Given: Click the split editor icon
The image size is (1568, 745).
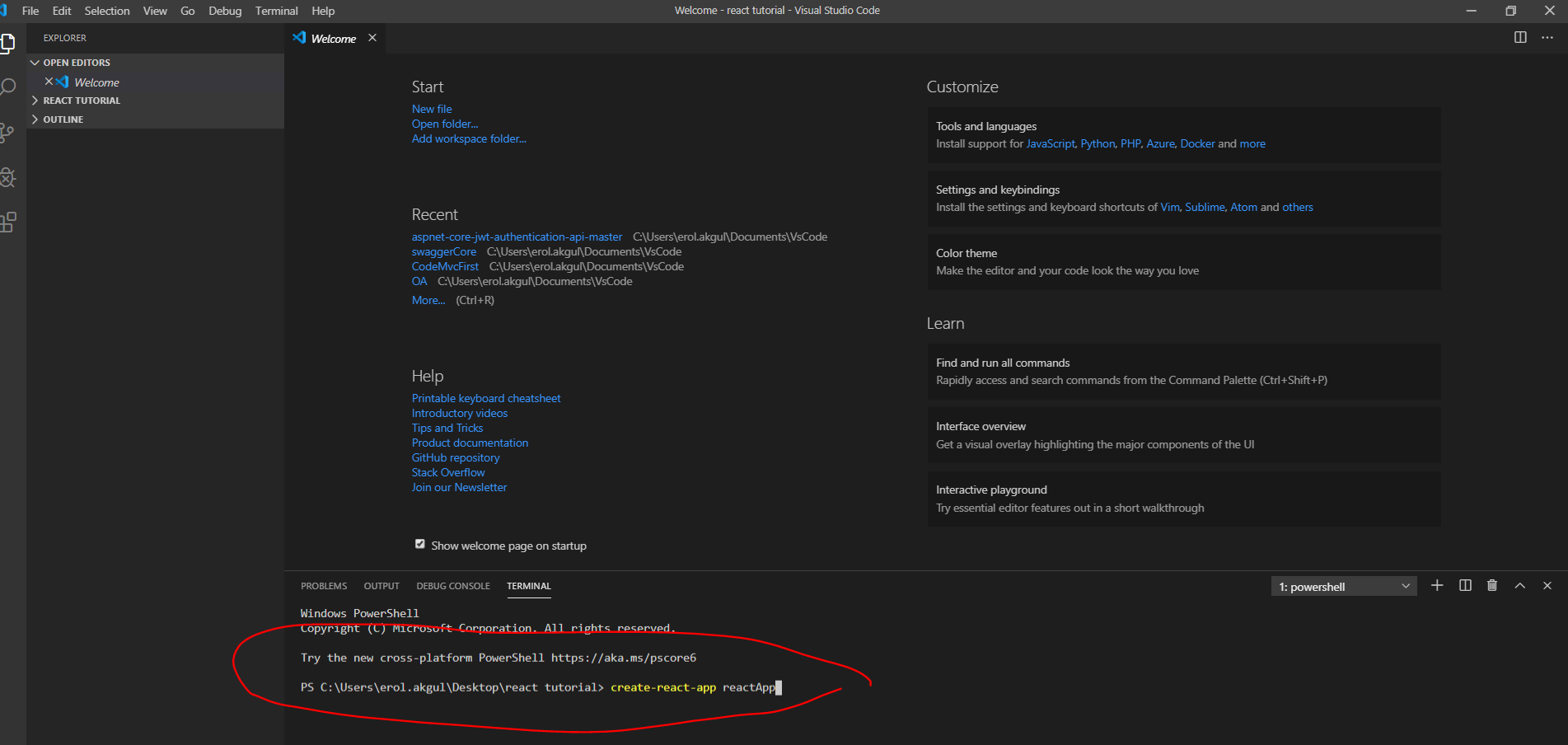Looking at the screenshot, I should [x=1520, y=38].
